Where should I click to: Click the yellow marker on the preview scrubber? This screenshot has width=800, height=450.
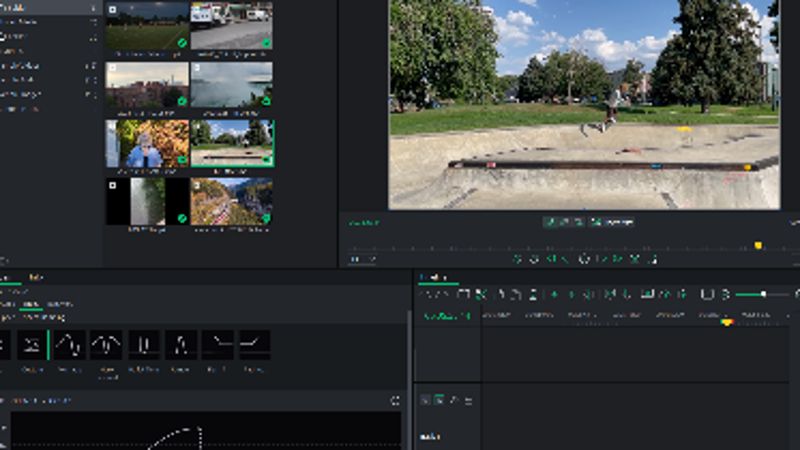tap(758, 246)
